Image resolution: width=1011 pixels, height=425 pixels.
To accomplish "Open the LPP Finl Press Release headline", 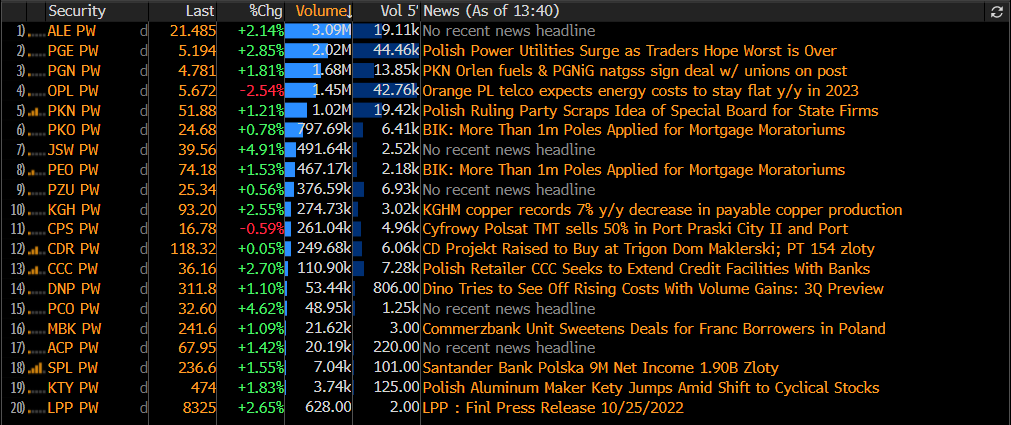I will point(553,408).
